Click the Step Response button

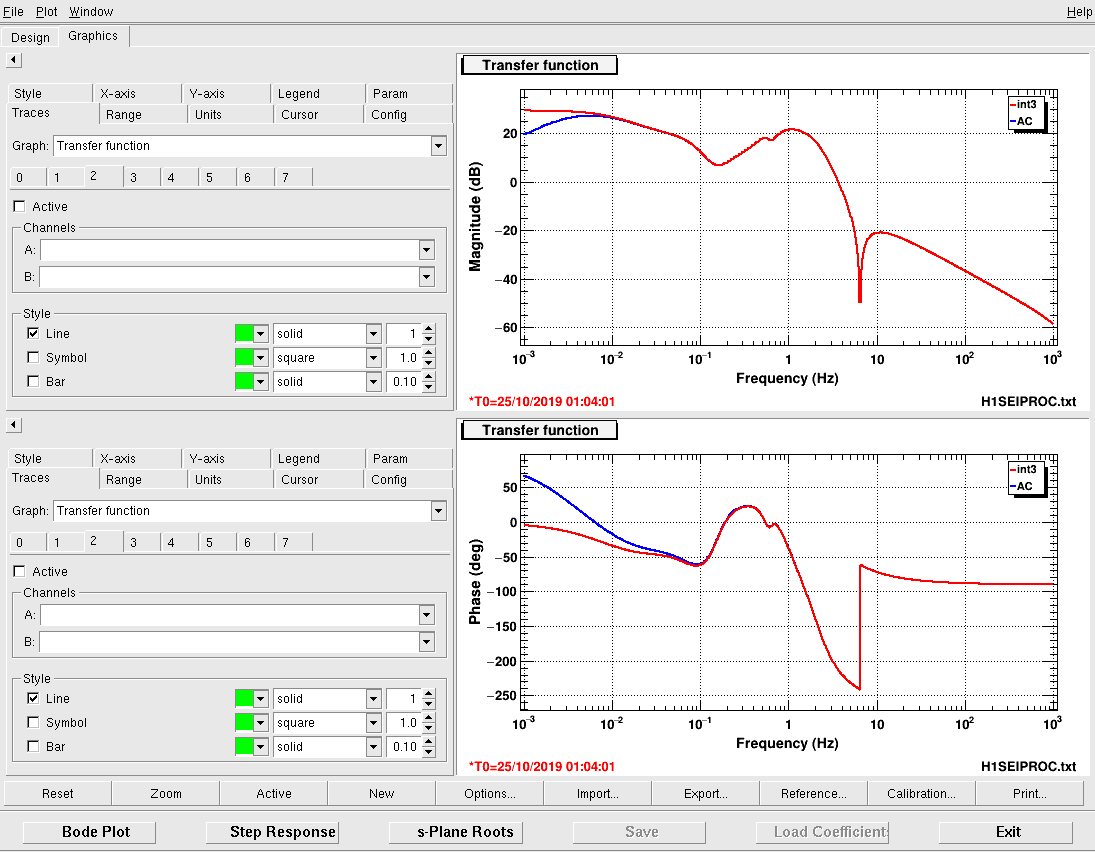283,832
